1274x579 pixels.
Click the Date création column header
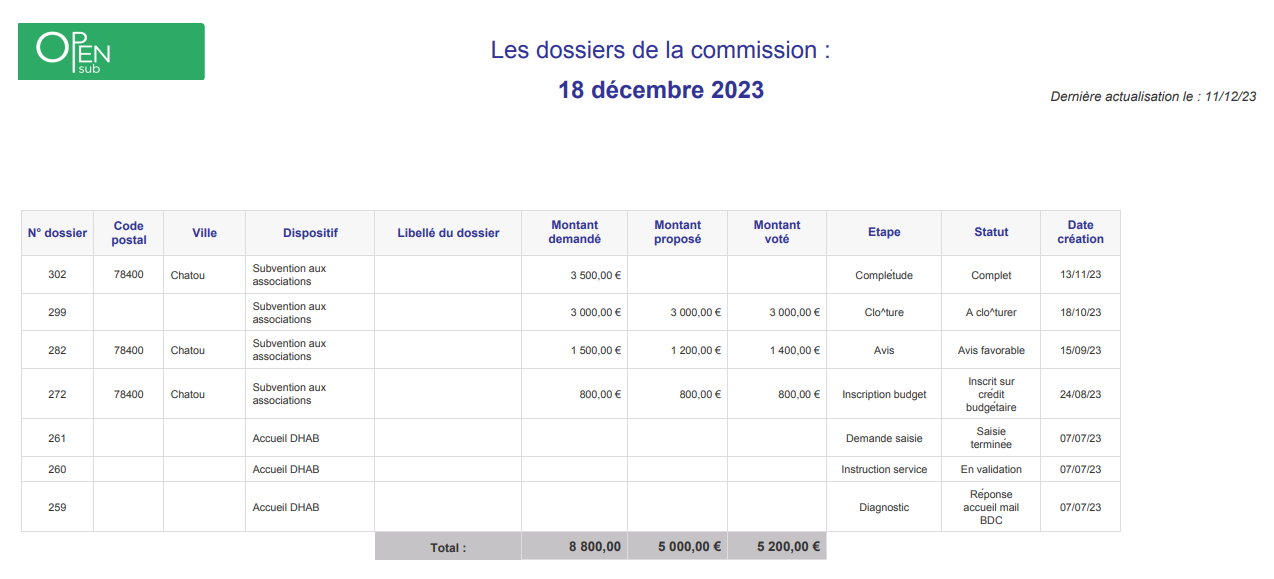point(1080,233)
